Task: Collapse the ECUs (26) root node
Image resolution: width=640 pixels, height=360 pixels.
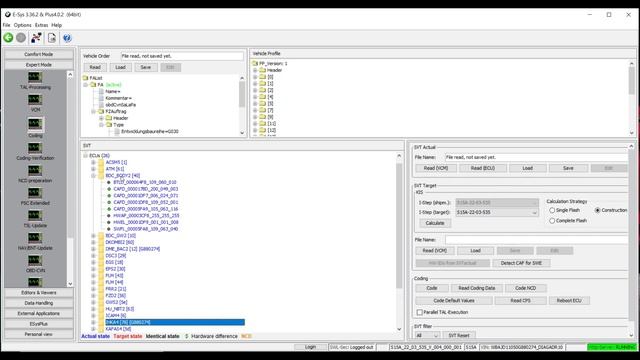Action: coord(85,156)
